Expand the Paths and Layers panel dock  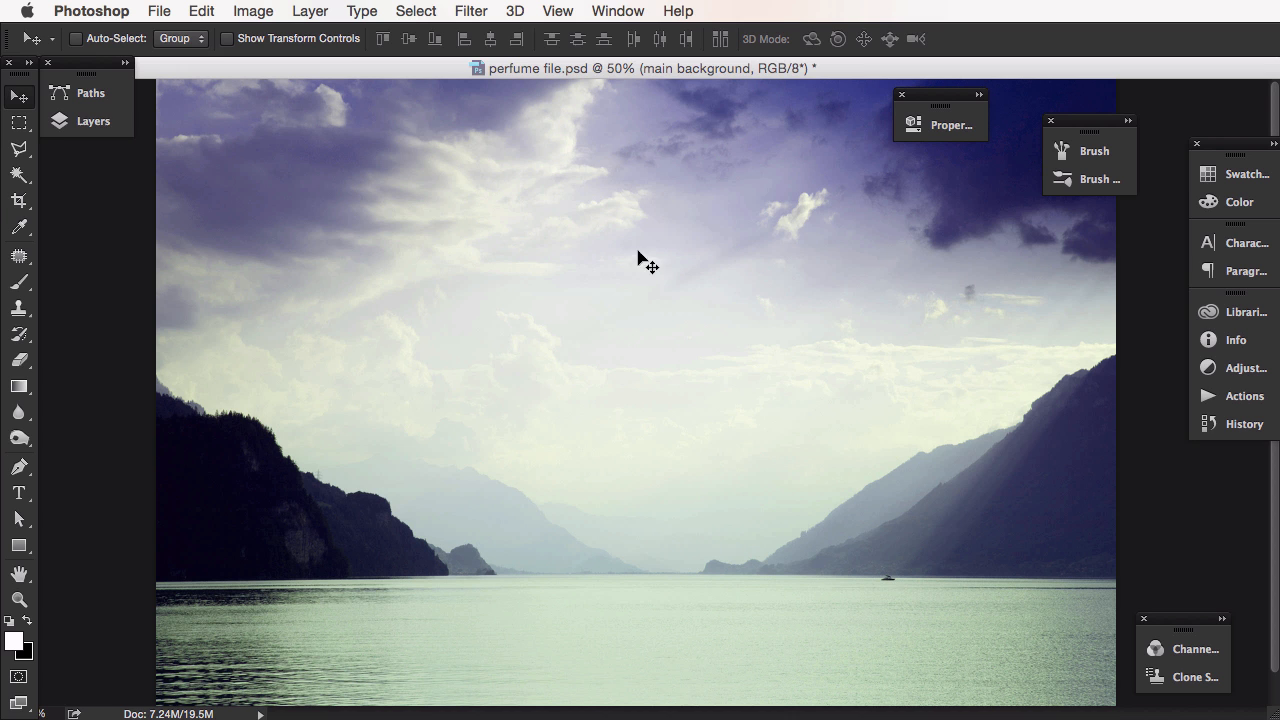pos(125,63)
